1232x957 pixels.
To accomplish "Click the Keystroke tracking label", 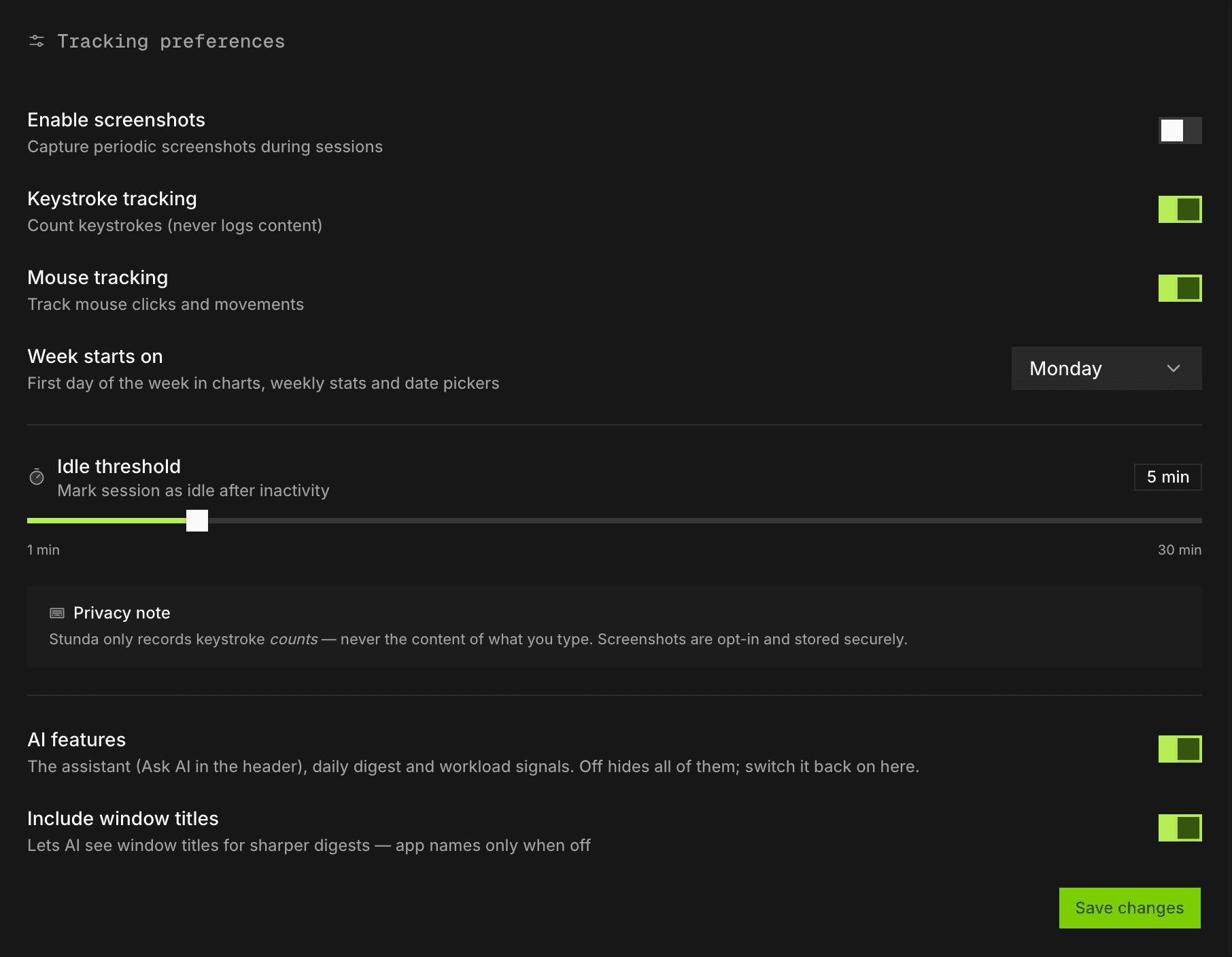I will pyautogui.click(x=112, y=198).
